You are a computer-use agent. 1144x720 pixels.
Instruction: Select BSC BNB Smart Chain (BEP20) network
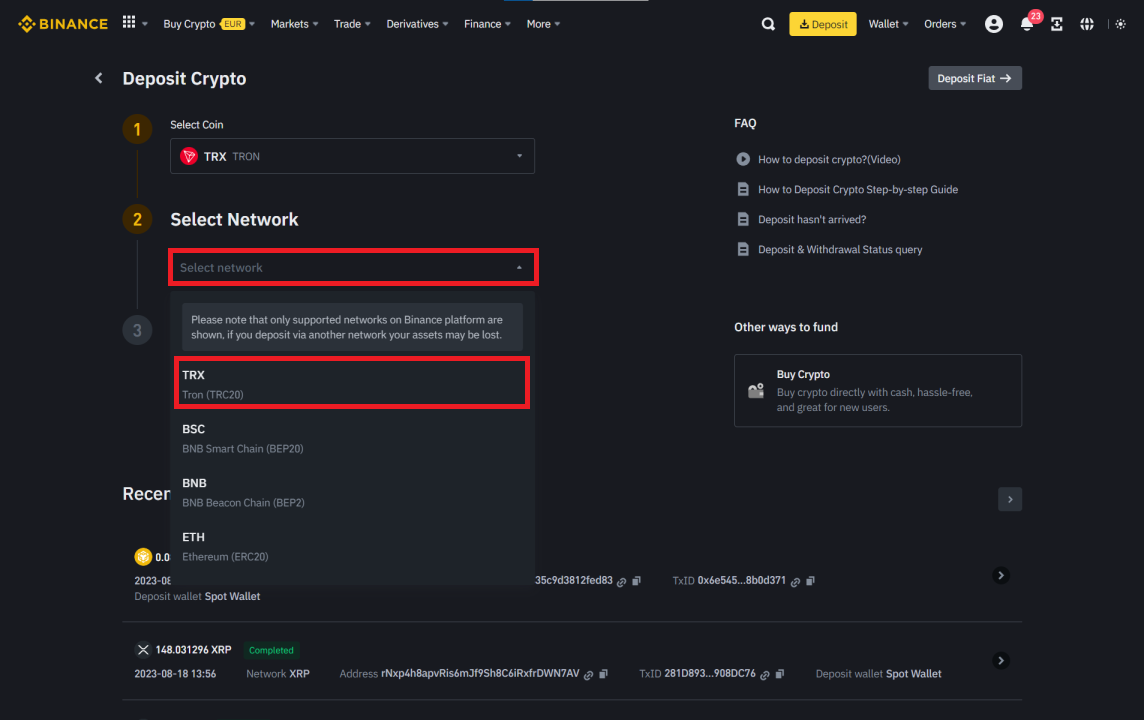pos(352,438)
